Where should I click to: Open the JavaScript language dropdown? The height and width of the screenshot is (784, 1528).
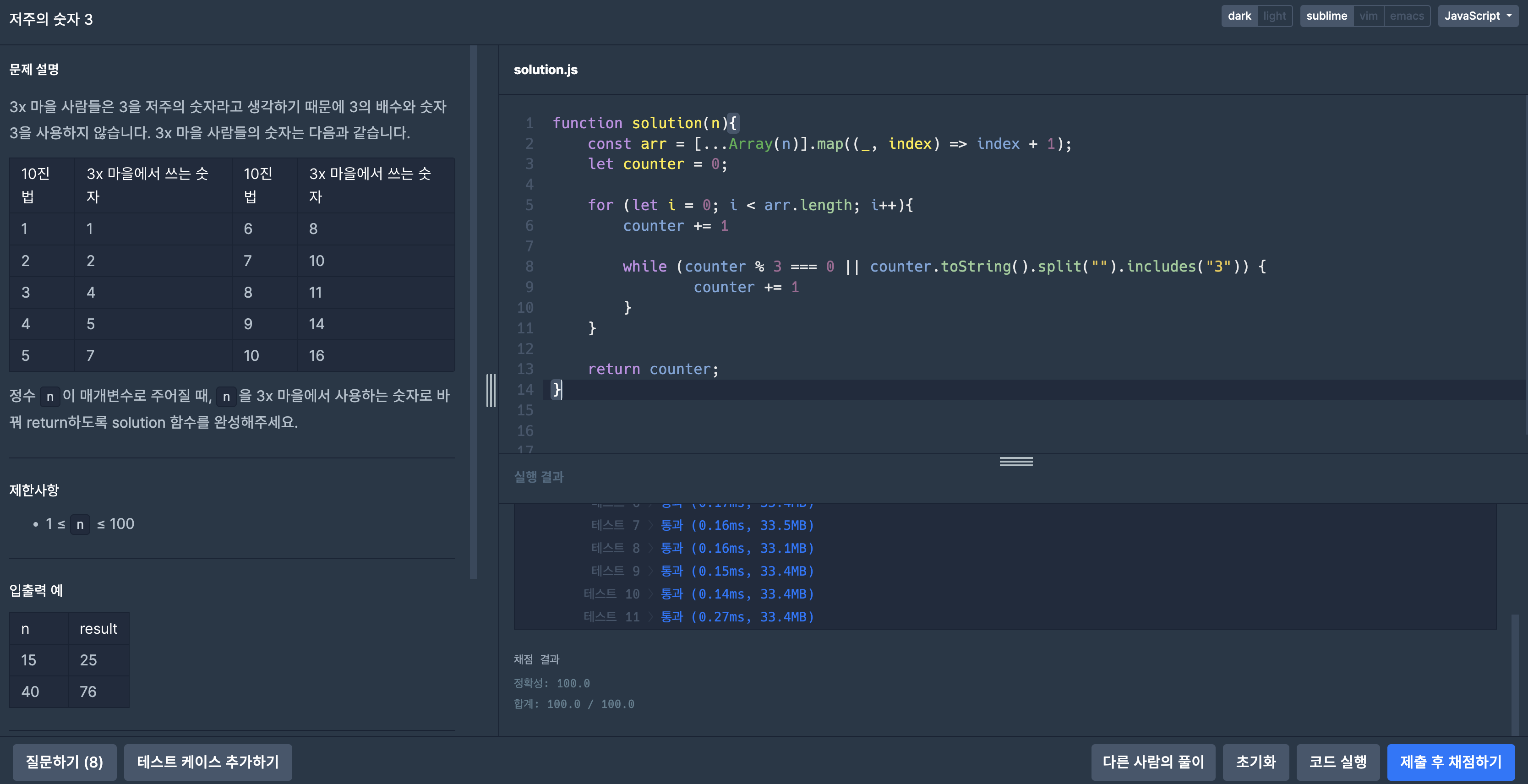[x=1477, y=16]
